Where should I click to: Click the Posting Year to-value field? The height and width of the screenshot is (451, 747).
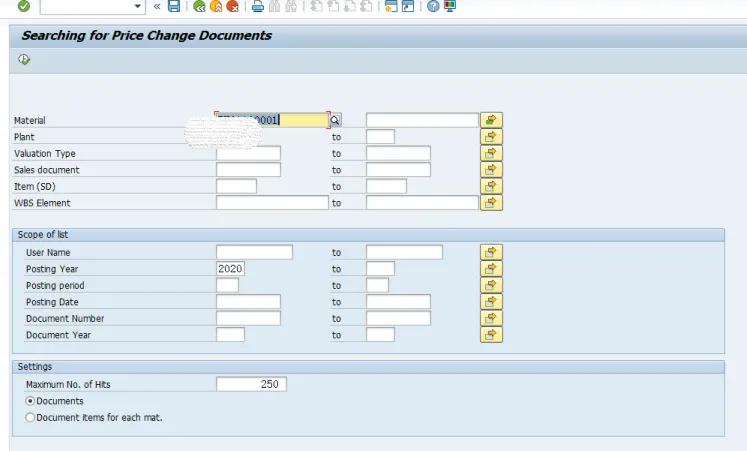click(x=380, y=269)
